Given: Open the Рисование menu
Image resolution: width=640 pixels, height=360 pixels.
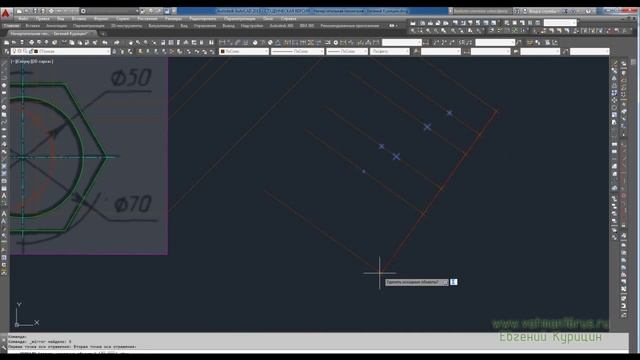Looking at the screenshot, I should click(147, 19).
